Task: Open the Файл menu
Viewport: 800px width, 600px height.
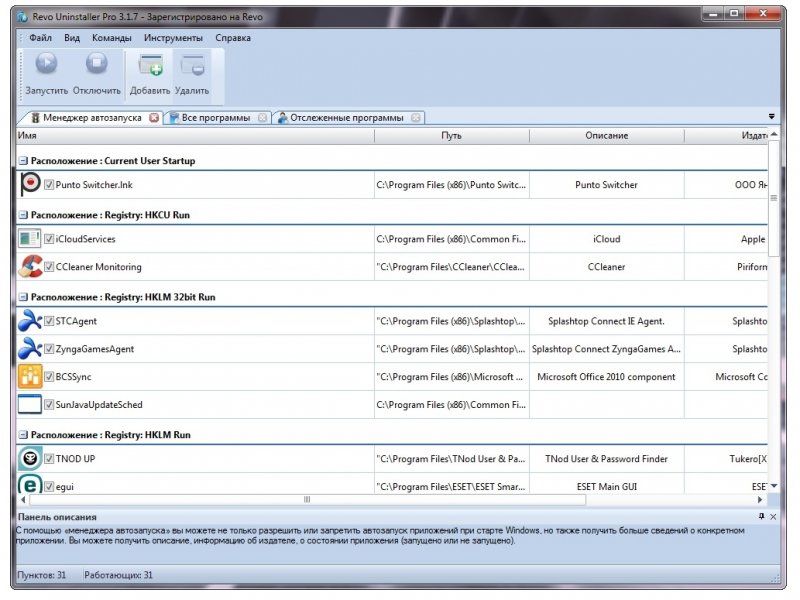Action: [40, 38]
